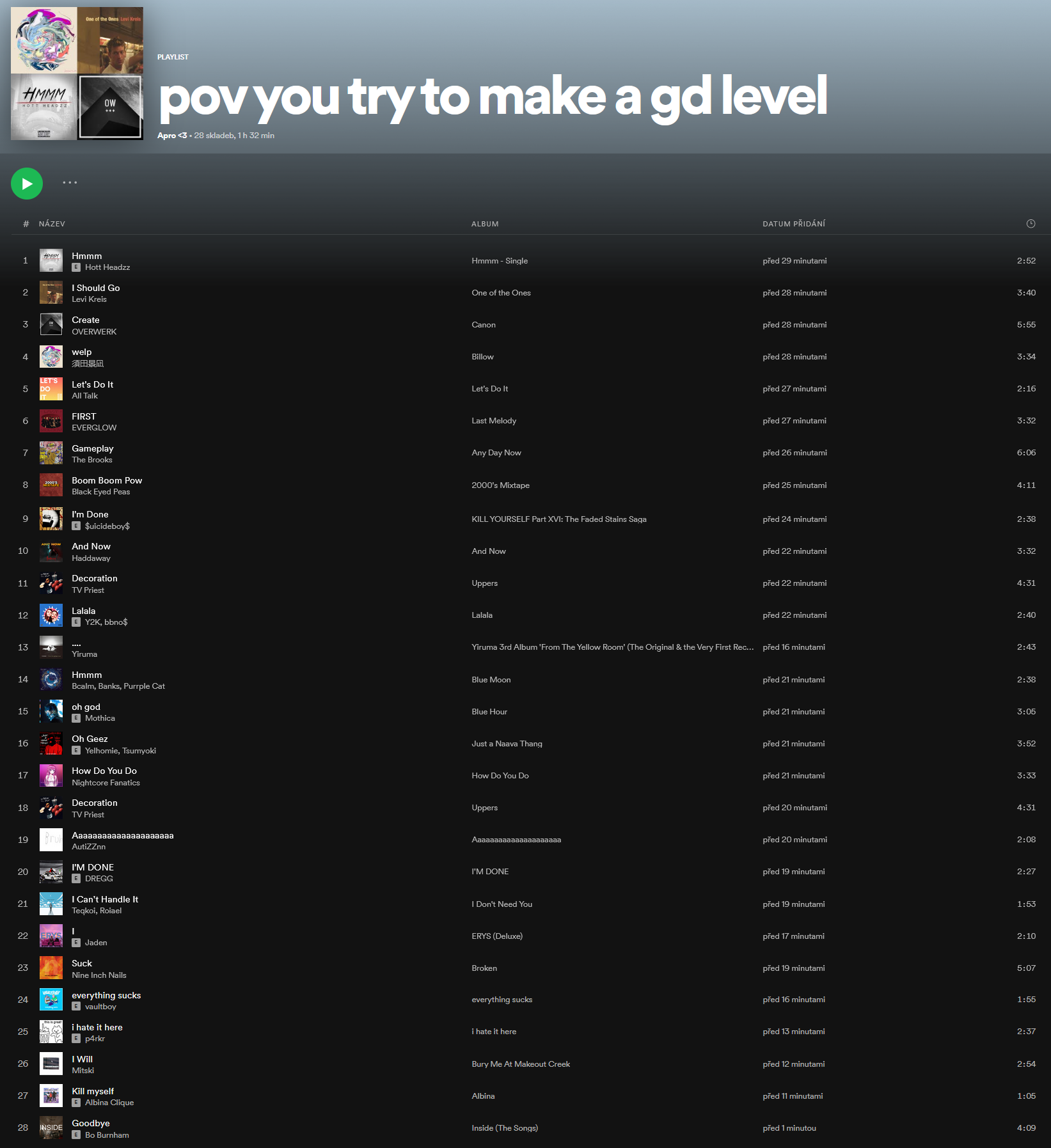This screenshot has height=1148, width=1051.
Task: Open the album KILL YOURSELF Part XVI
Action: point(558,519)
